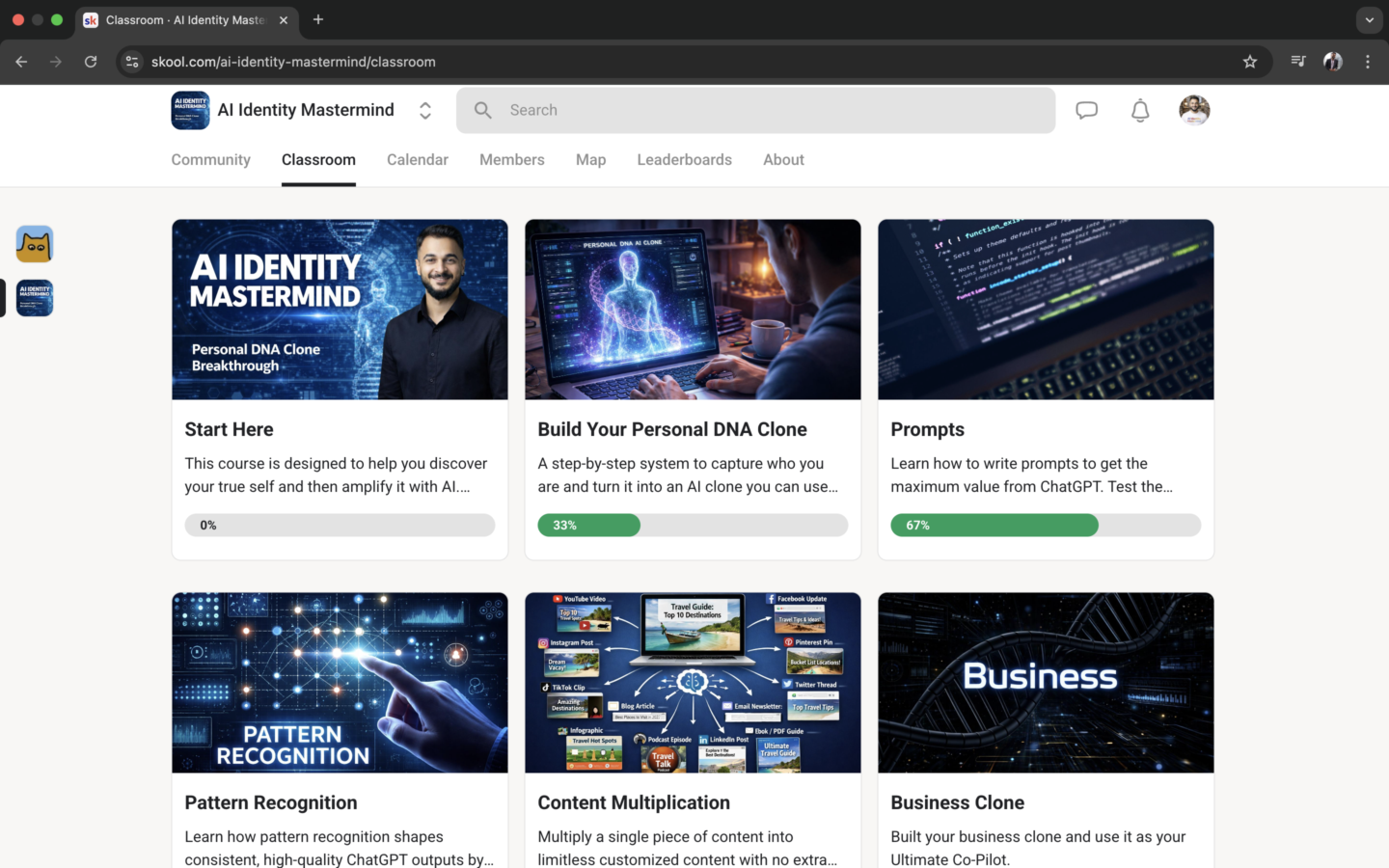The height and width of the screenshot is (868, 1389).
Task: Click the AI Identity Mastermind group name
Action: pos(306,110)
